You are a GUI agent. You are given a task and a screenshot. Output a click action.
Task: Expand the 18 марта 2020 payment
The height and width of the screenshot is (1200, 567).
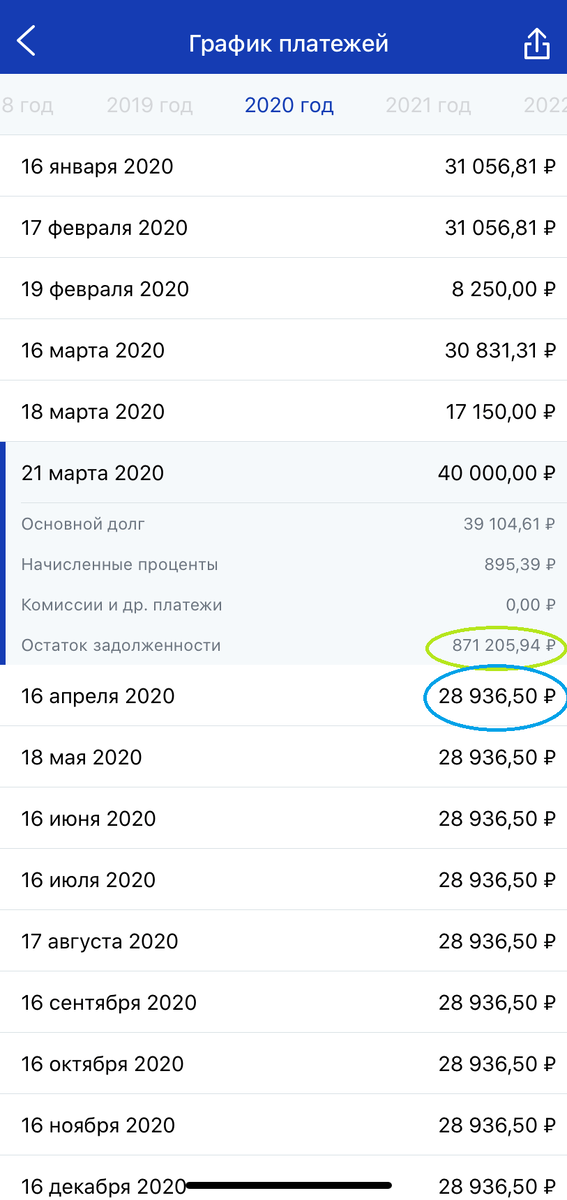[283, 411]
